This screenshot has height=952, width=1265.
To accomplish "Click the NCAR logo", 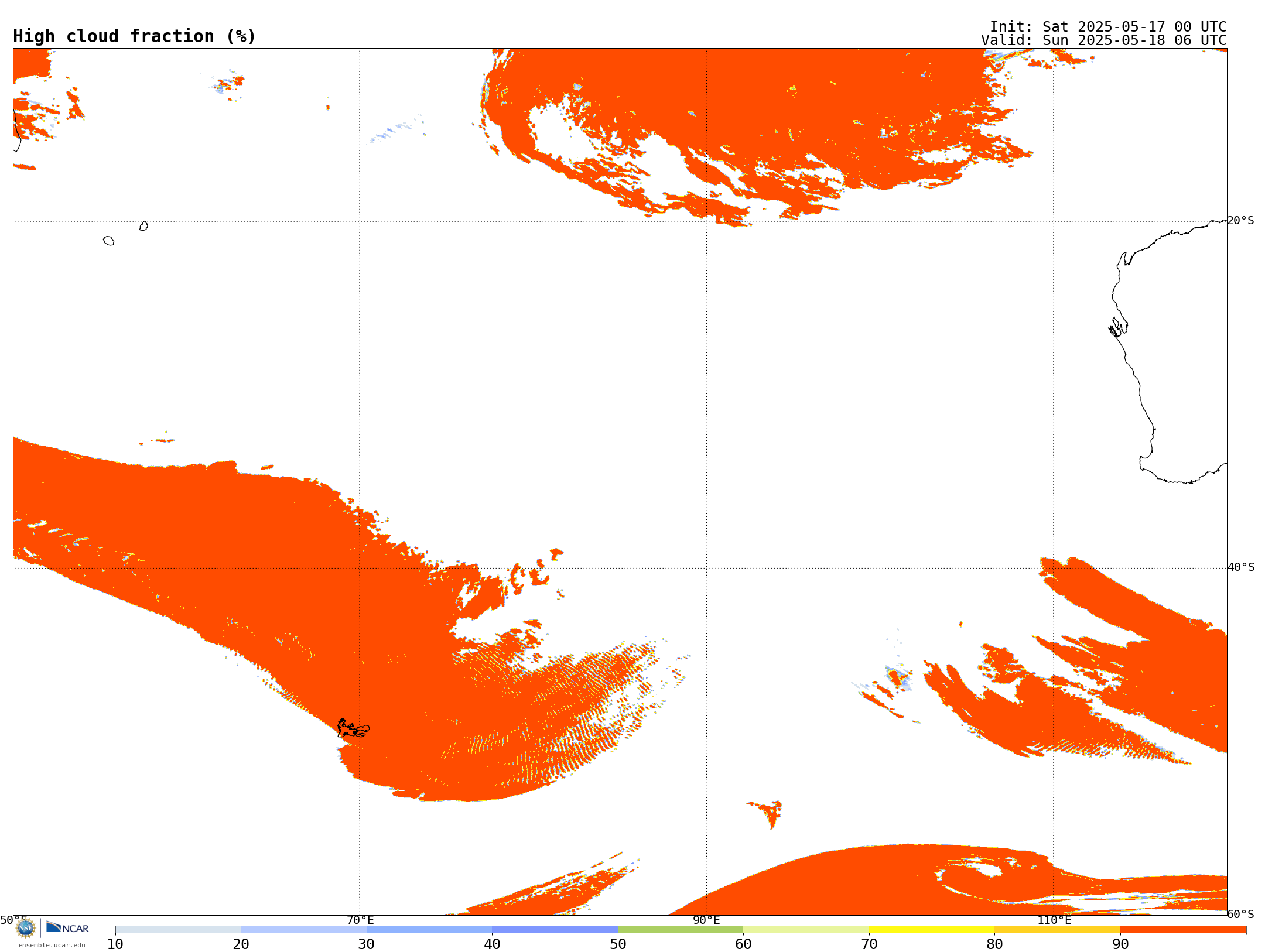I will coord(67,927).
